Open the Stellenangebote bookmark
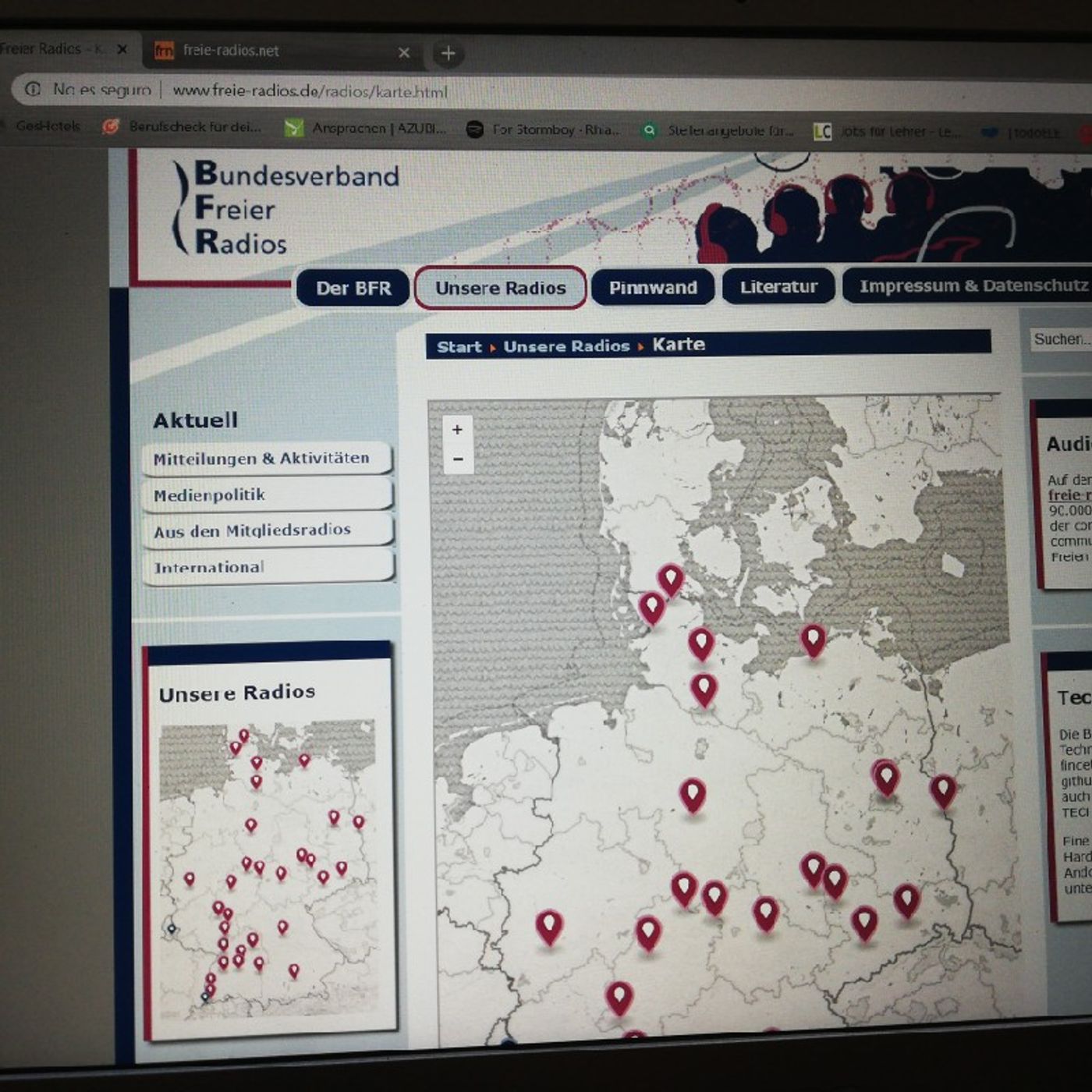This screenshot has height=1092, width=1092. 717,130
